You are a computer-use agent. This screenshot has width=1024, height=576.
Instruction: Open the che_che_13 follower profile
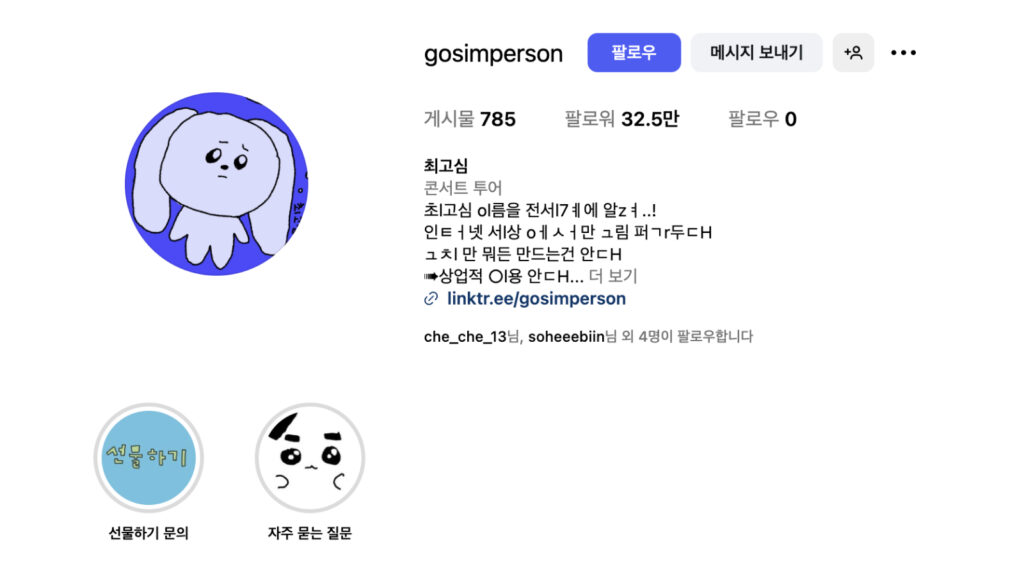pyautogui.click(x=465, y=336)
